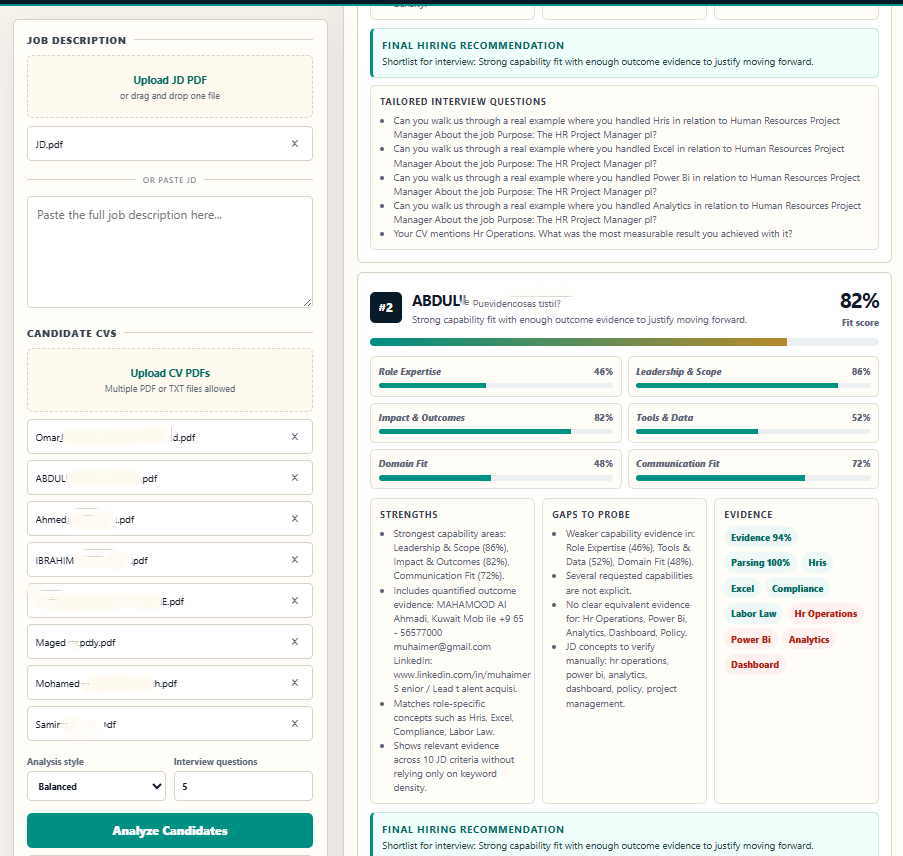903x856 pixels.
Task: Remove the Omar CV file
Action: click(294, 437)
